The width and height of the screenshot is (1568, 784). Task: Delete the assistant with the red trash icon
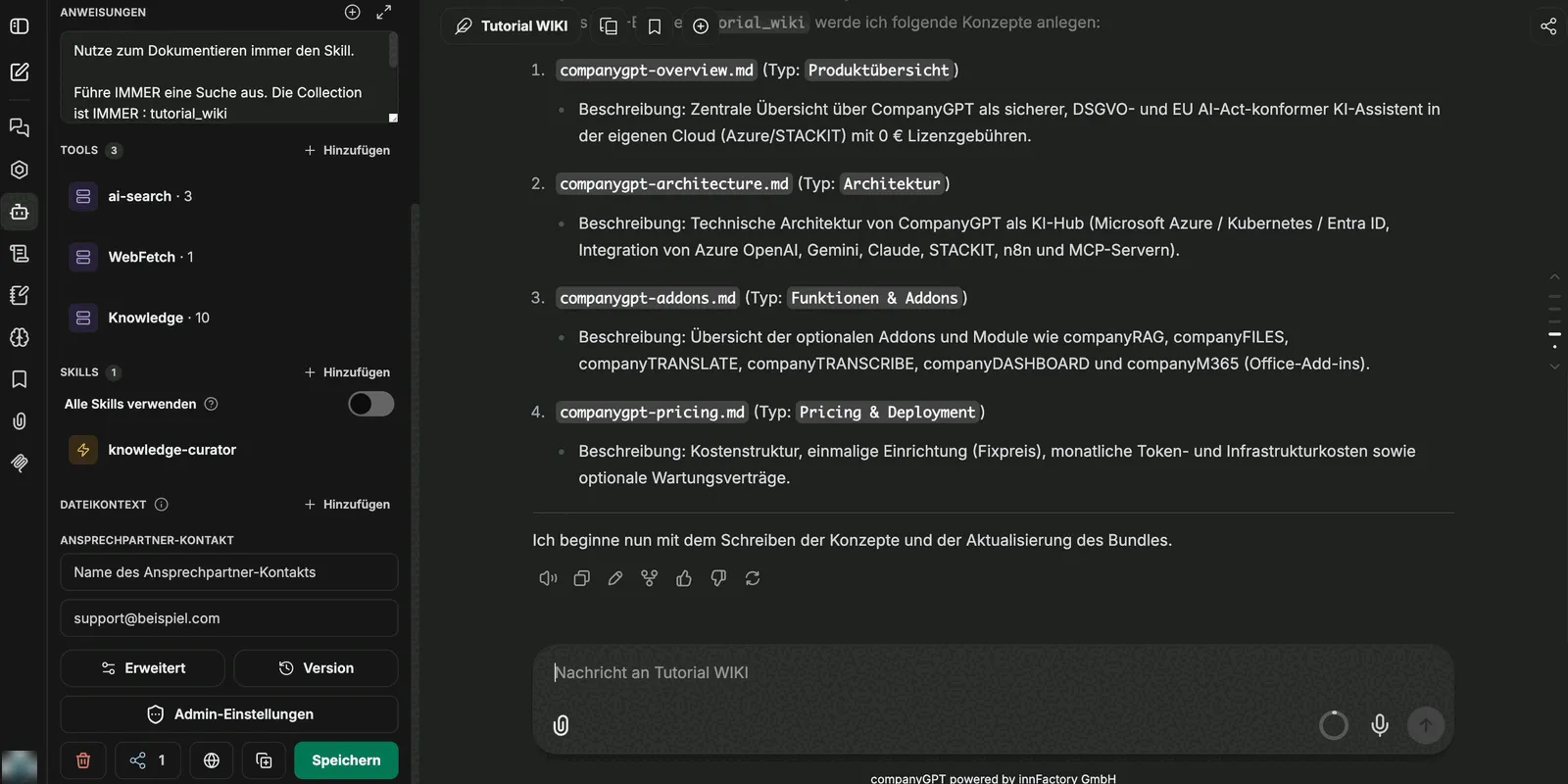tap(83, 760)
